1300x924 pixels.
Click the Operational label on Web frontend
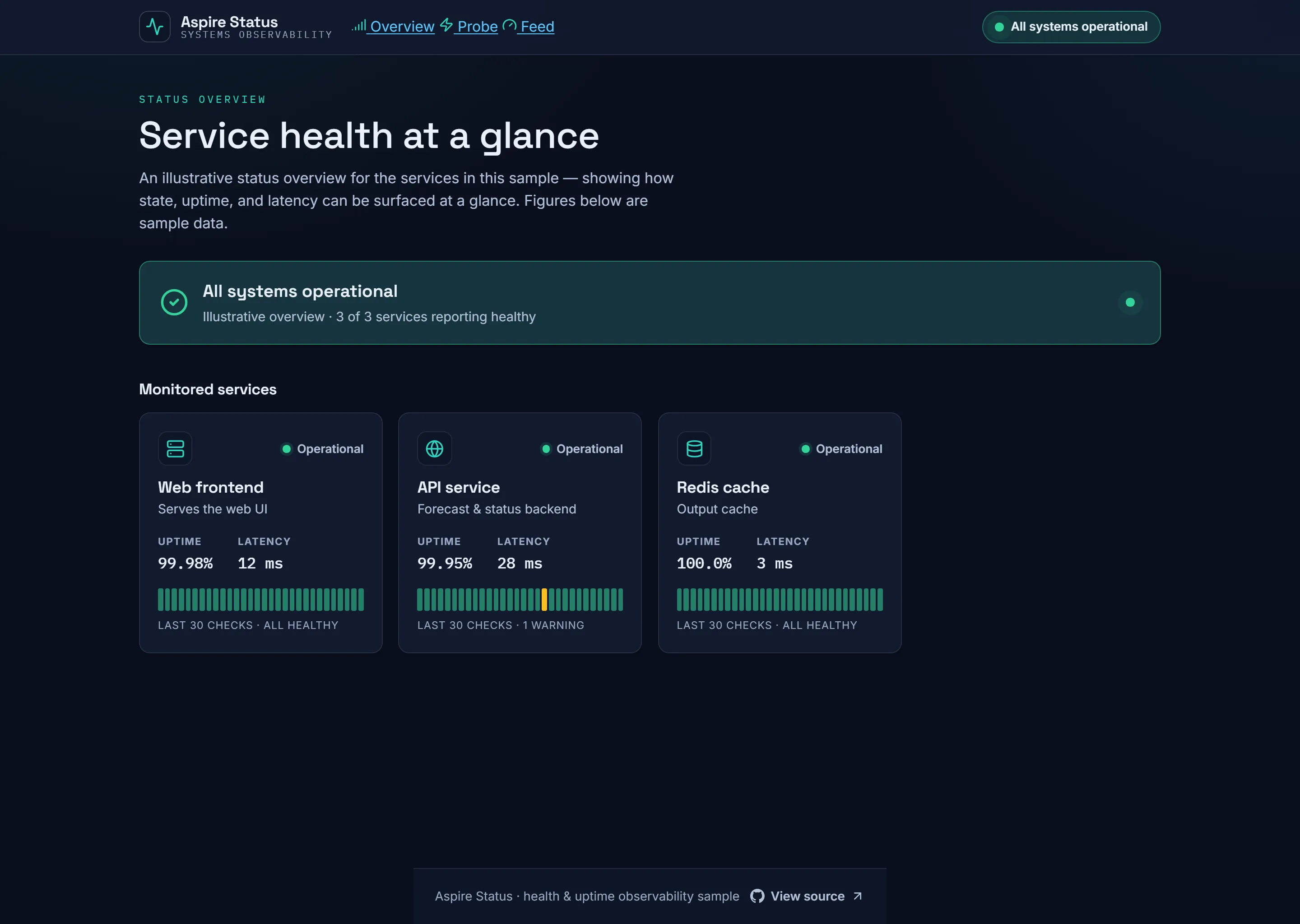[330, 449]
